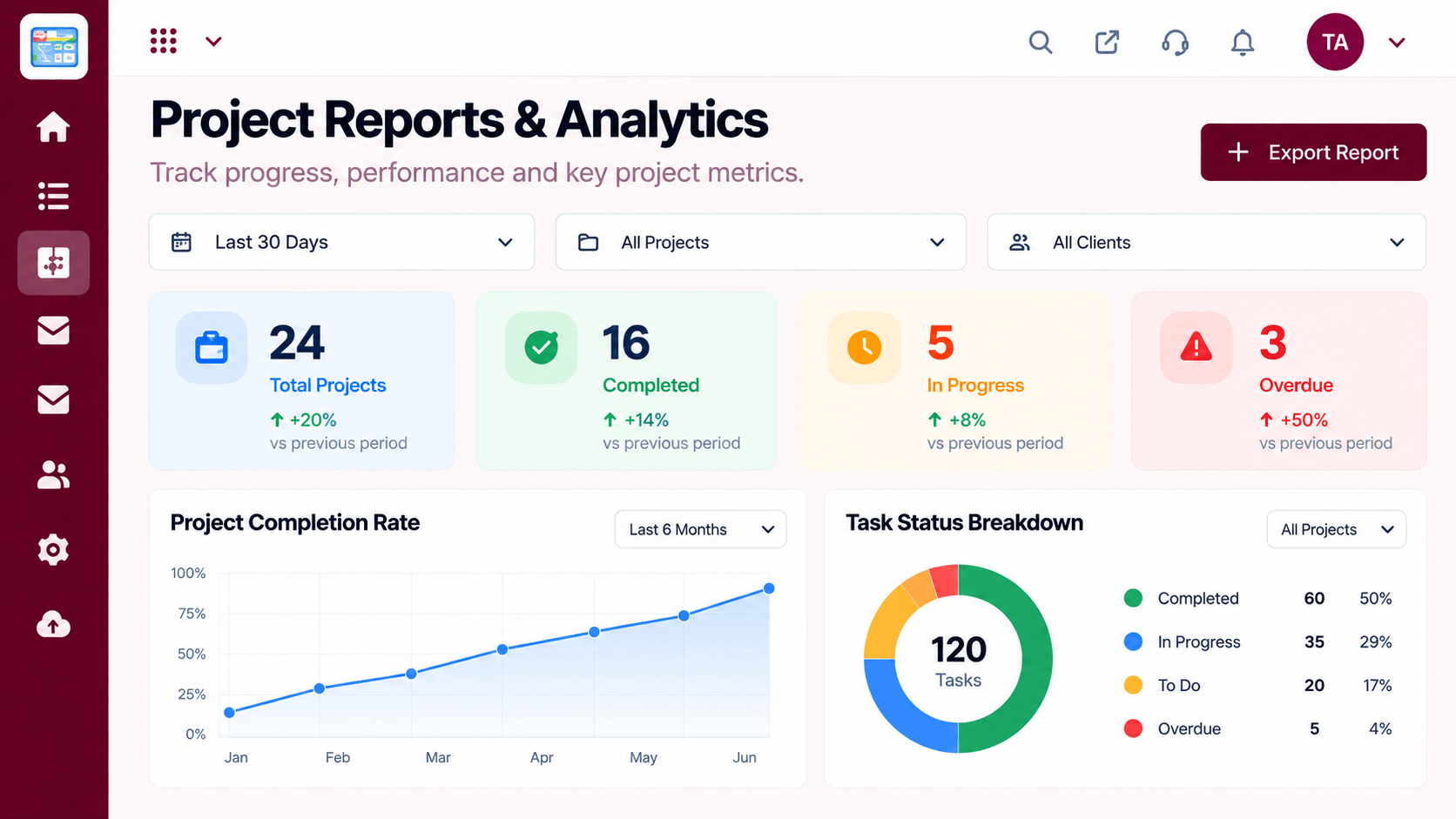Click the warning triangle icon on the Overdue card
Image resolution: width=1456 pixels, height=819 pixels.
1196,347
